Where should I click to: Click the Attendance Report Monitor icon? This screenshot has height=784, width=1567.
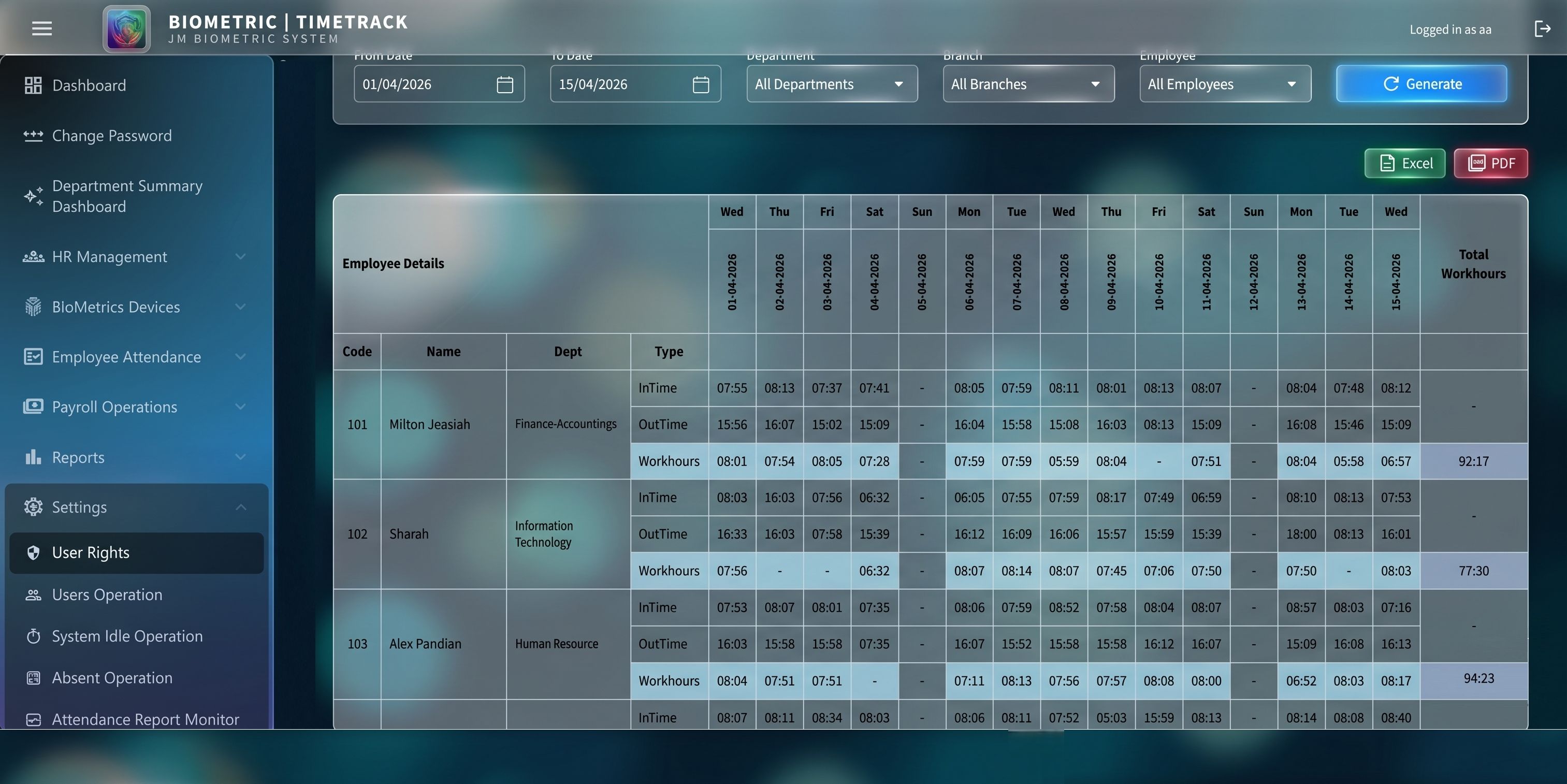pos(33,719)
